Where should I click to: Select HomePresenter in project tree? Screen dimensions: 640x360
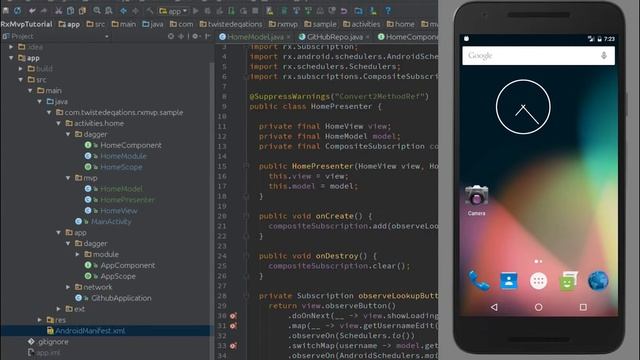point(127,200)
